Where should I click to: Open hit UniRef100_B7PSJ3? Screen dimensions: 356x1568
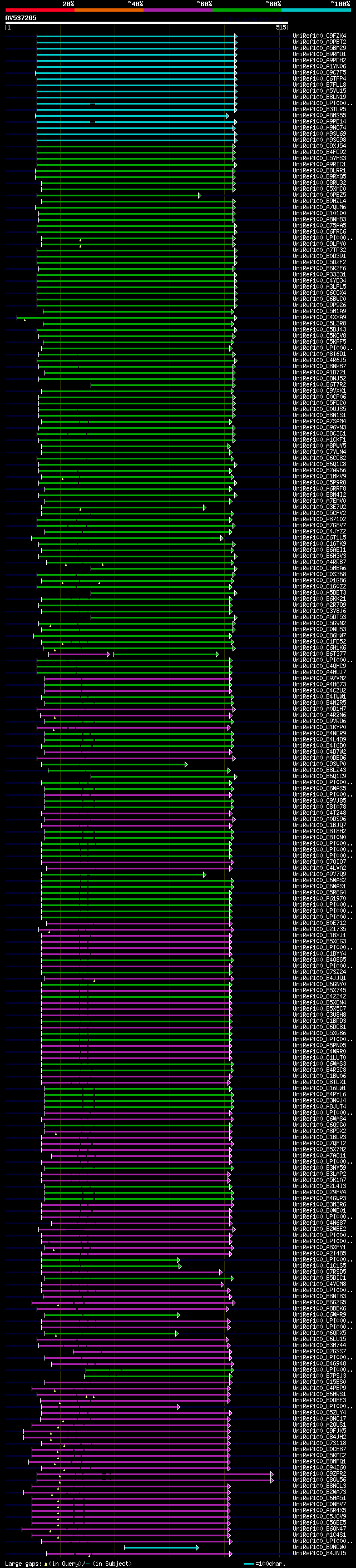[x=319, y=1376]
